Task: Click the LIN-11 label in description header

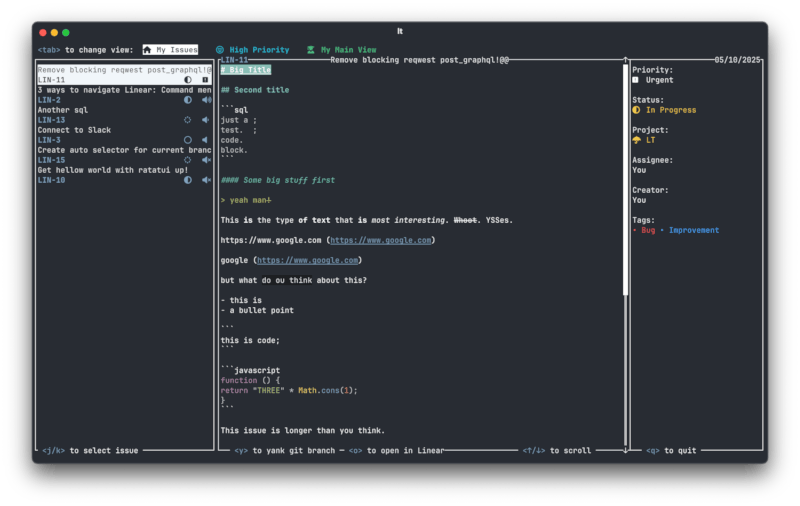Action: click(x=234, y=60)
